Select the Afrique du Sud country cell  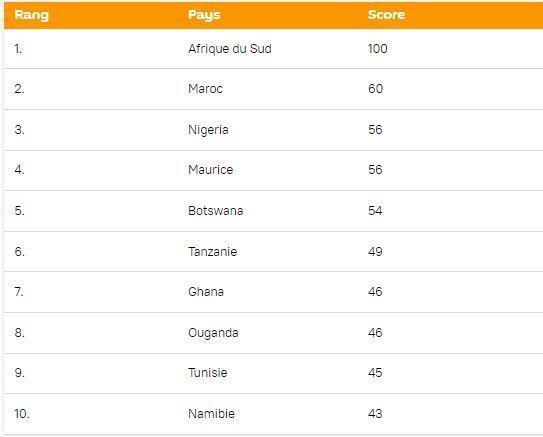click(230, 48)
